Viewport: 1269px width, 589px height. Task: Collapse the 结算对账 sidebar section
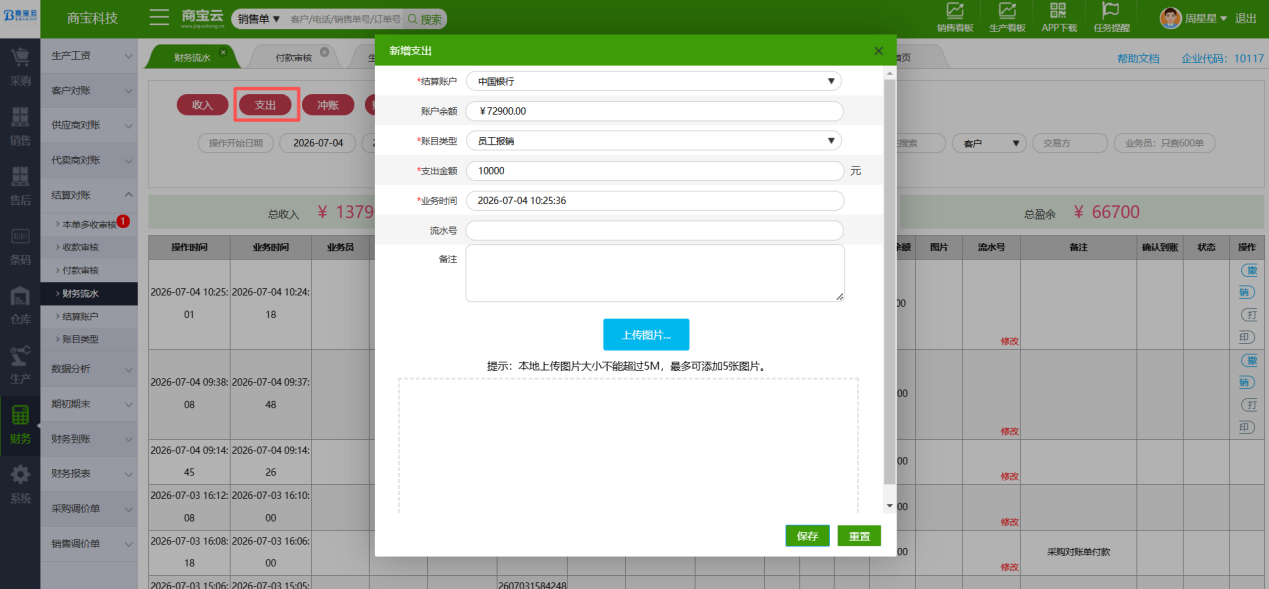[89, 195]
